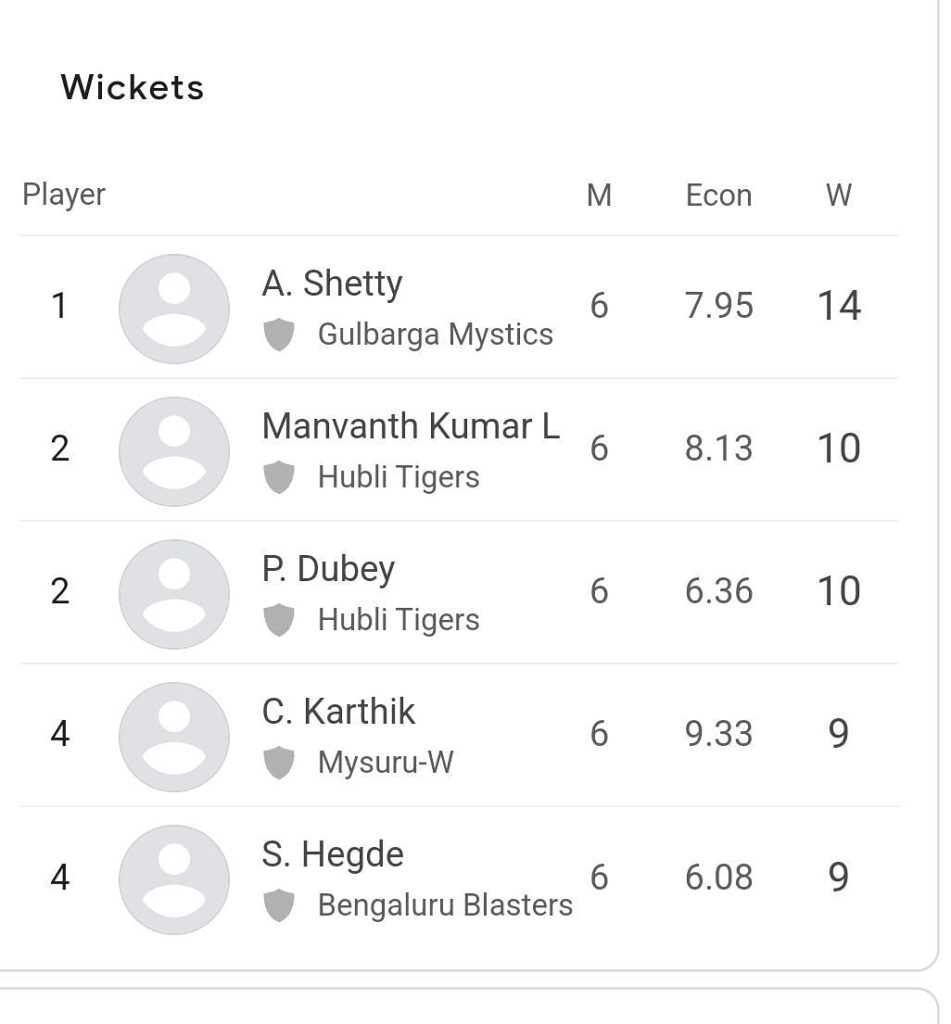Select the W column header
This screenshot has width=951, height=1024.
click(x=841, y=195)
